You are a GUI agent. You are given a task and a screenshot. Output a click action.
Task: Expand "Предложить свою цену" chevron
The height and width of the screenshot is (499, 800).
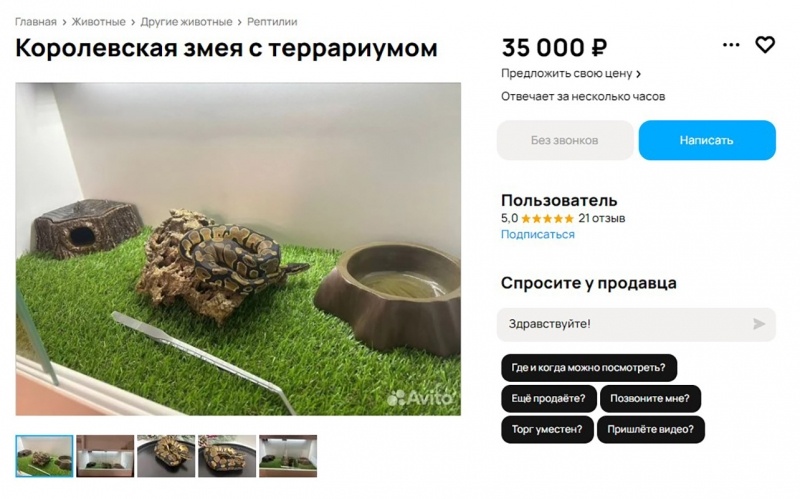(x=638, y=74)
